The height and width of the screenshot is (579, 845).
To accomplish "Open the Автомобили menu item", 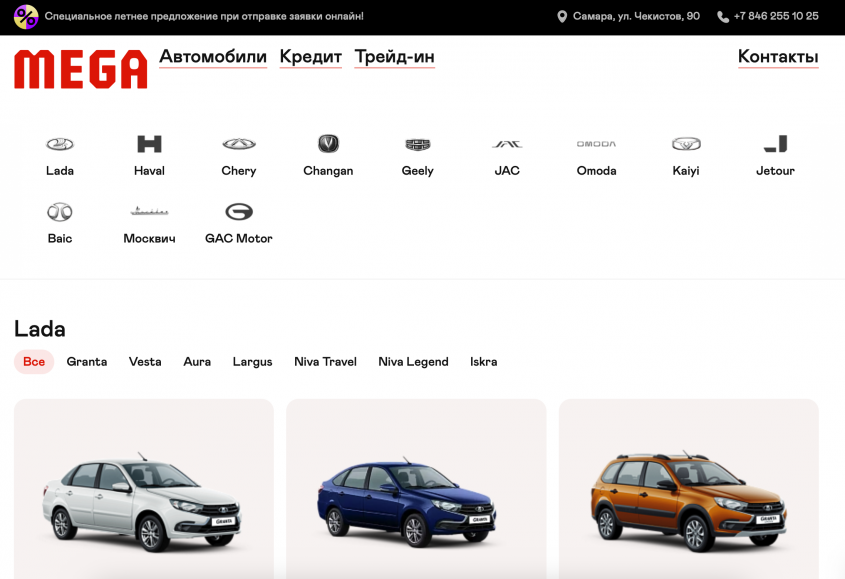I will tap(213, 57).
